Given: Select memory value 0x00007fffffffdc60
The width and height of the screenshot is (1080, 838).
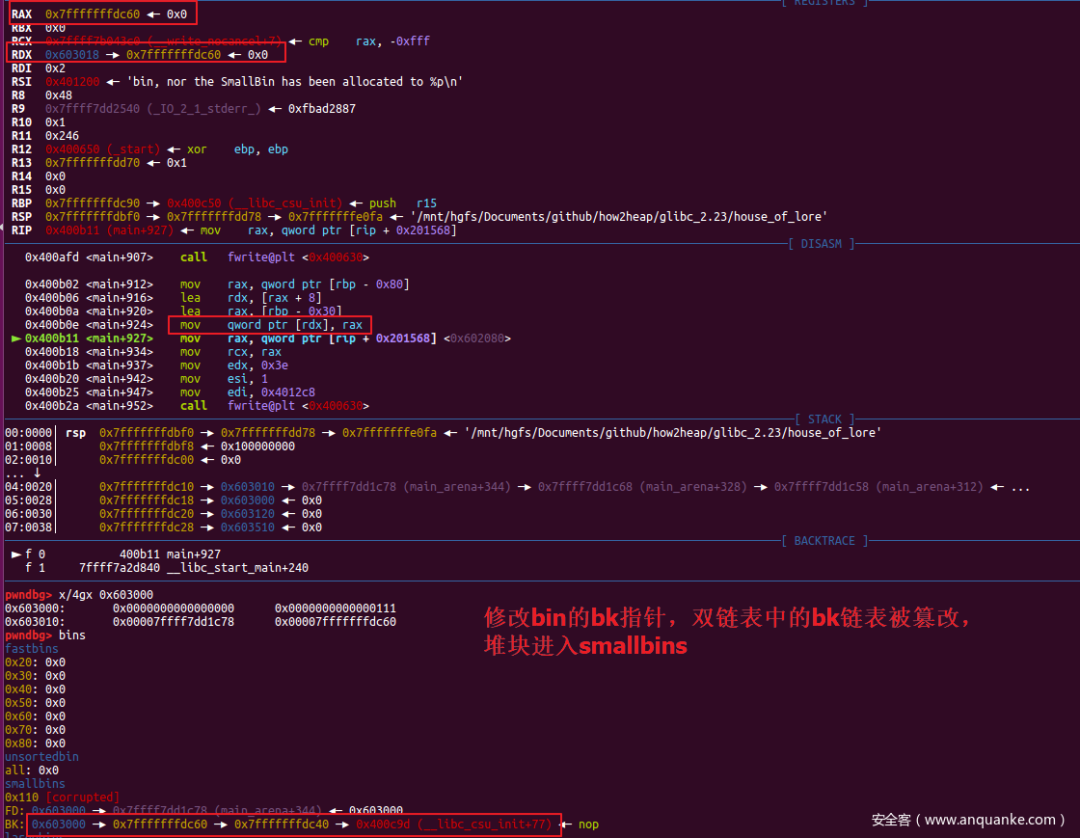Looking at the screenshot, I should (x=335, y=622).
